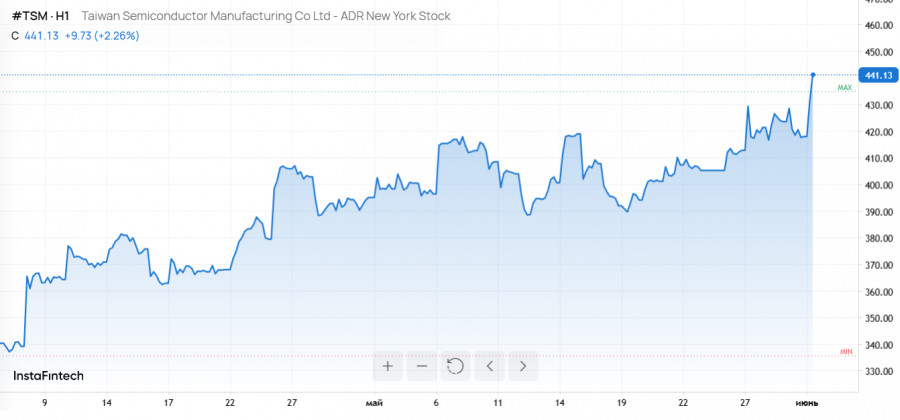
Task: Click the 400.00 price axis label
Action: [878, 185]
